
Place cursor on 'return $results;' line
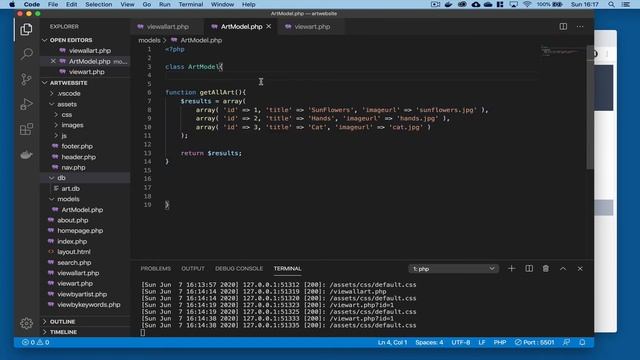pyautogui.click(x=211, y=153)
